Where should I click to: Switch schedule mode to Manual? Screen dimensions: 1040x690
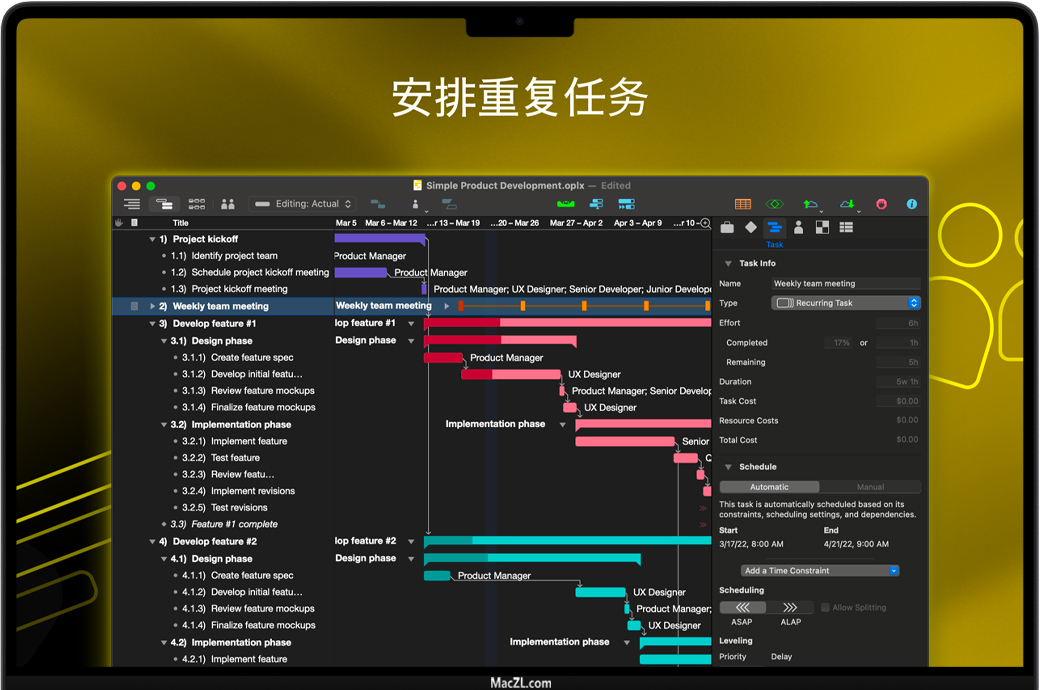coord(870,487)
